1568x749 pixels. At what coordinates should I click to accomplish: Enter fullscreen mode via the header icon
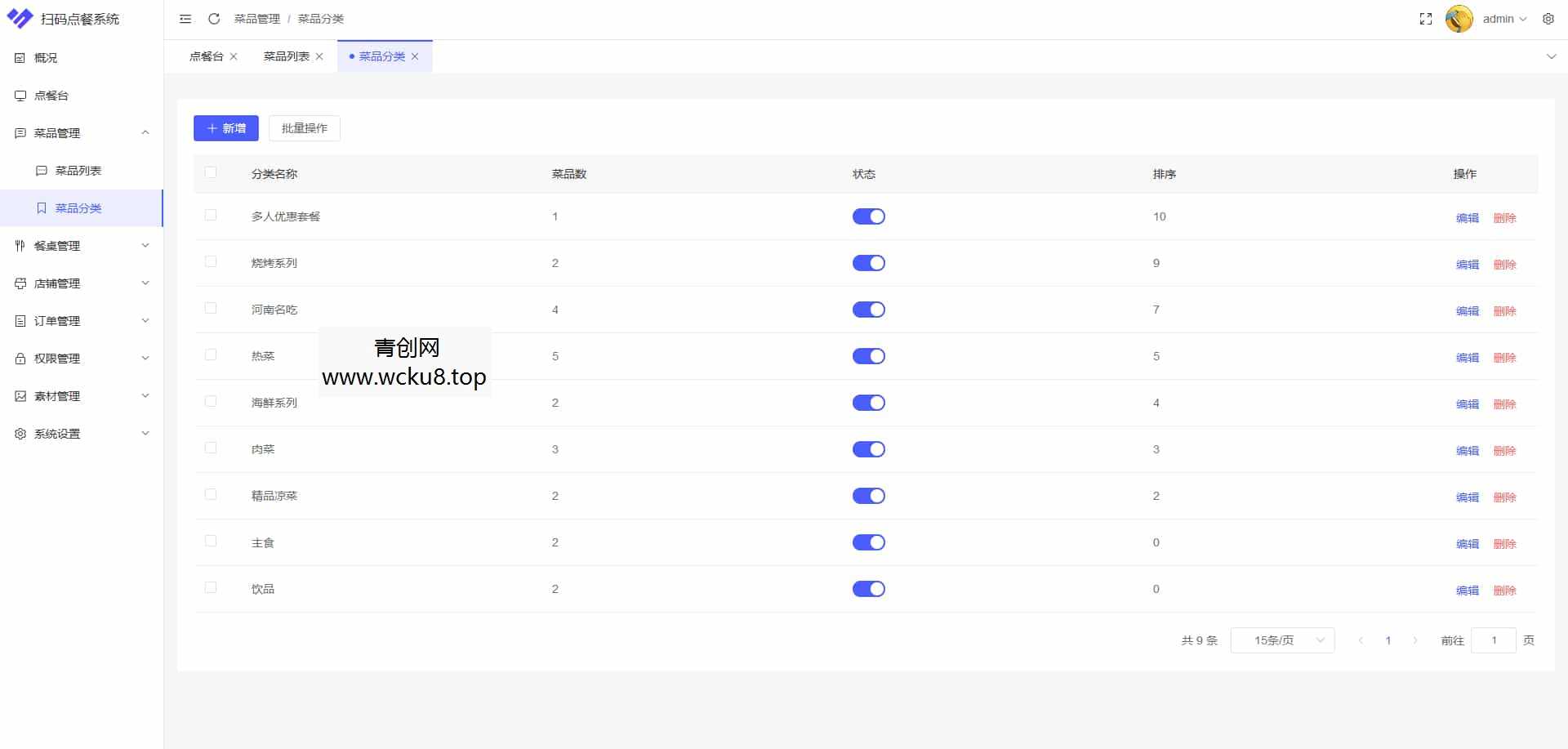click(x=1426, y=19)
